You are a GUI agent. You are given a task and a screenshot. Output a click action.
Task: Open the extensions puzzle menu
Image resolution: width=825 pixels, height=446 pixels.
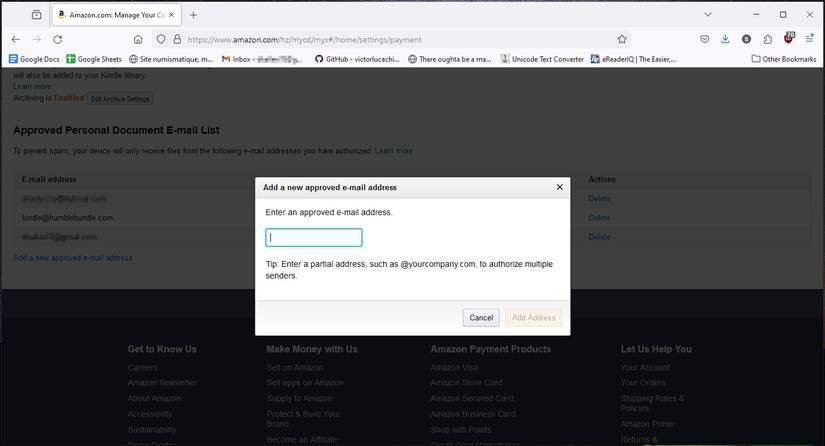coord(768,39)
